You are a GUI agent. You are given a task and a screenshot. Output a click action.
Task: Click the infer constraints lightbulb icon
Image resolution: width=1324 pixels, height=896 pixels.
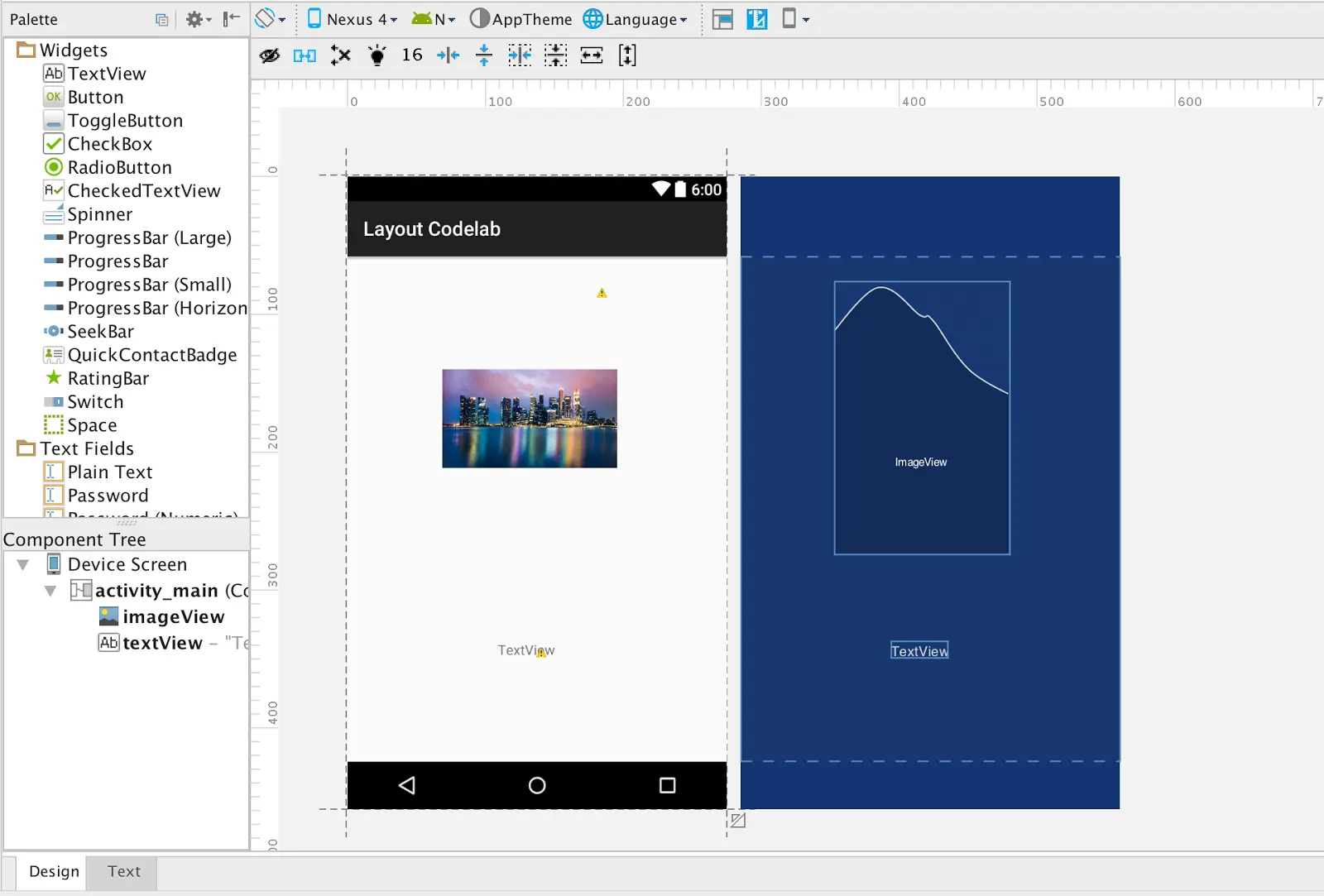[x=377, y=55]
